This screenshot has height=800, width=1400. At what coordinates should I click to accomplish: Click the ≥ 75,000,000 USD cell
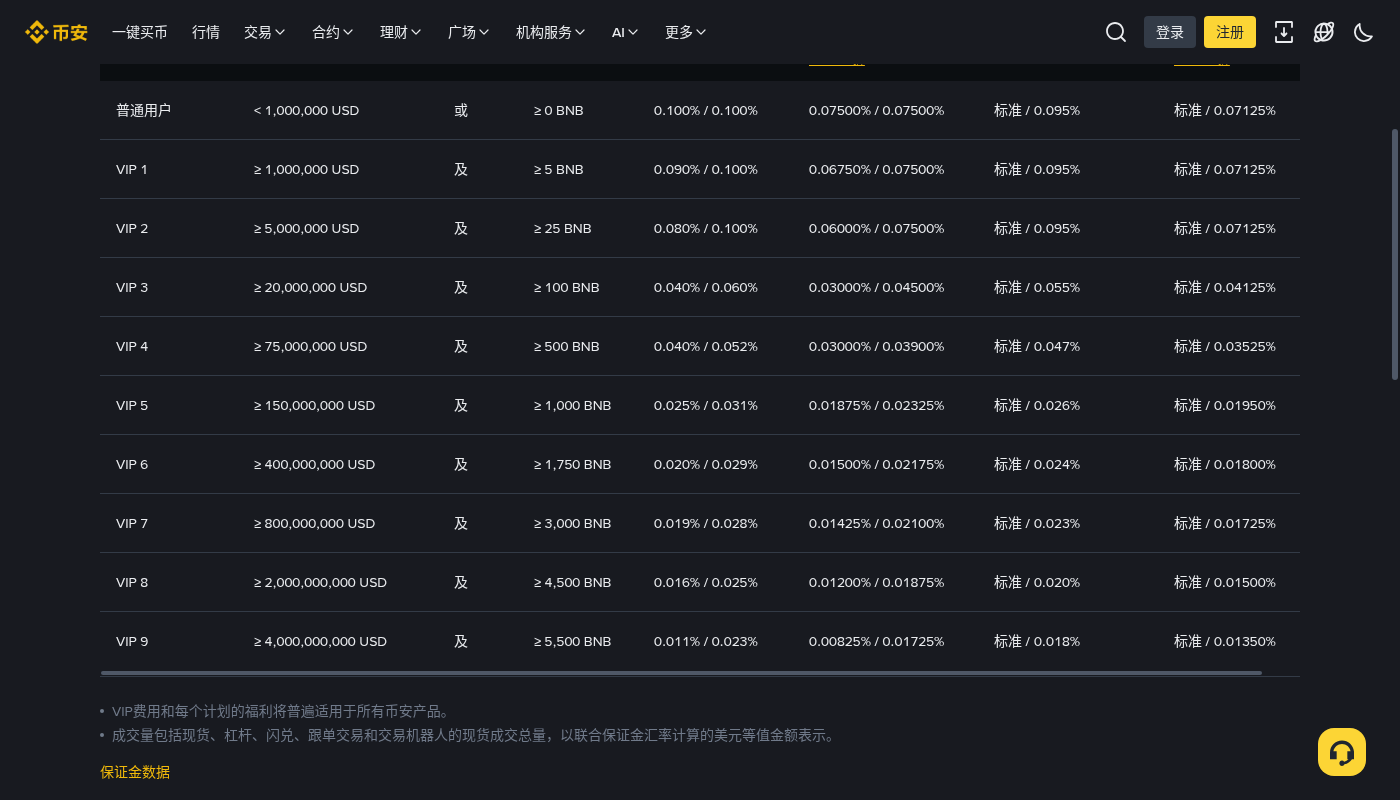[x=310, y=346]
